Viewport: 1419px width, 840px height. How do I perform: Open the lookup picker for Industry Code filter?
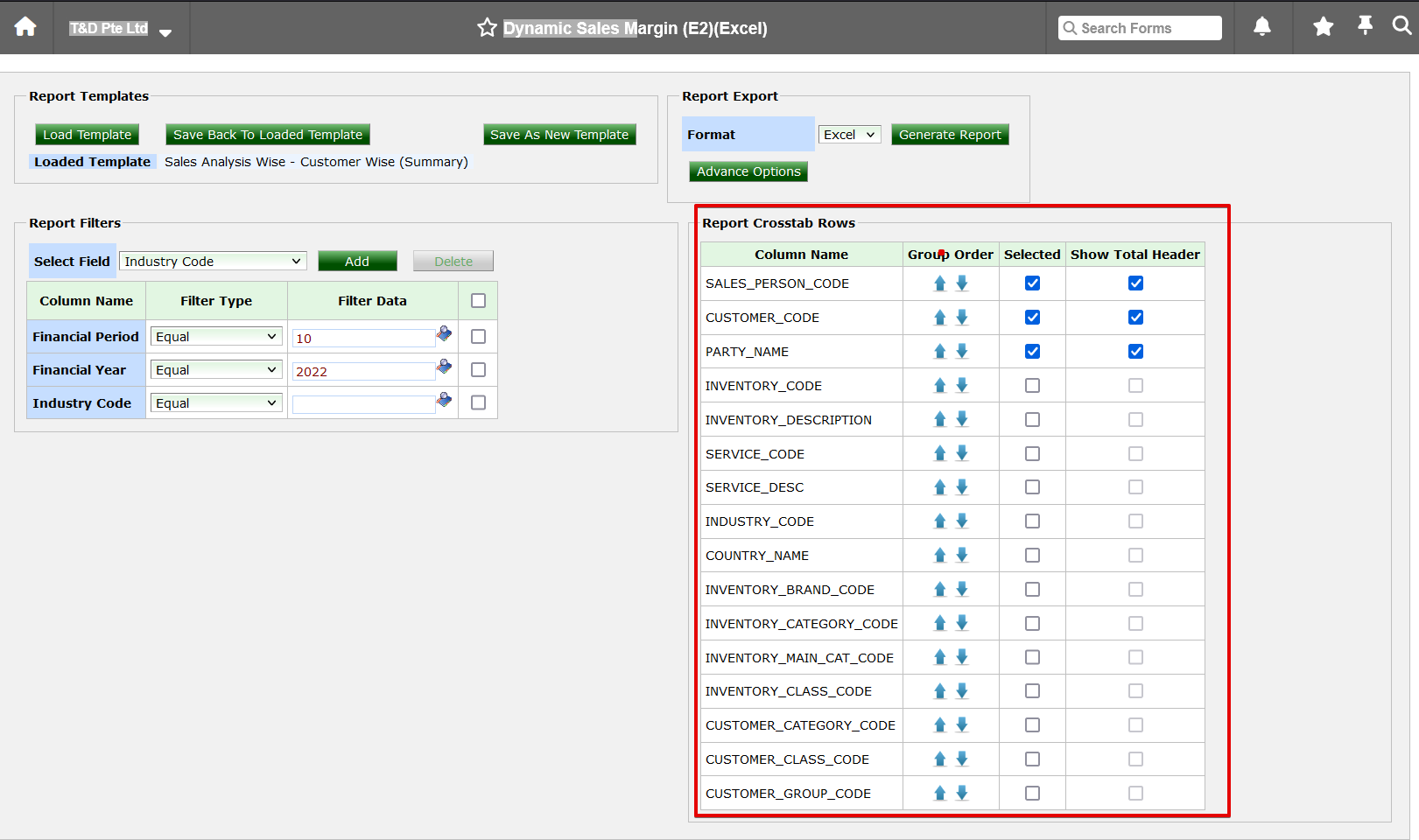pyautogui.click(x=443, y=400)
